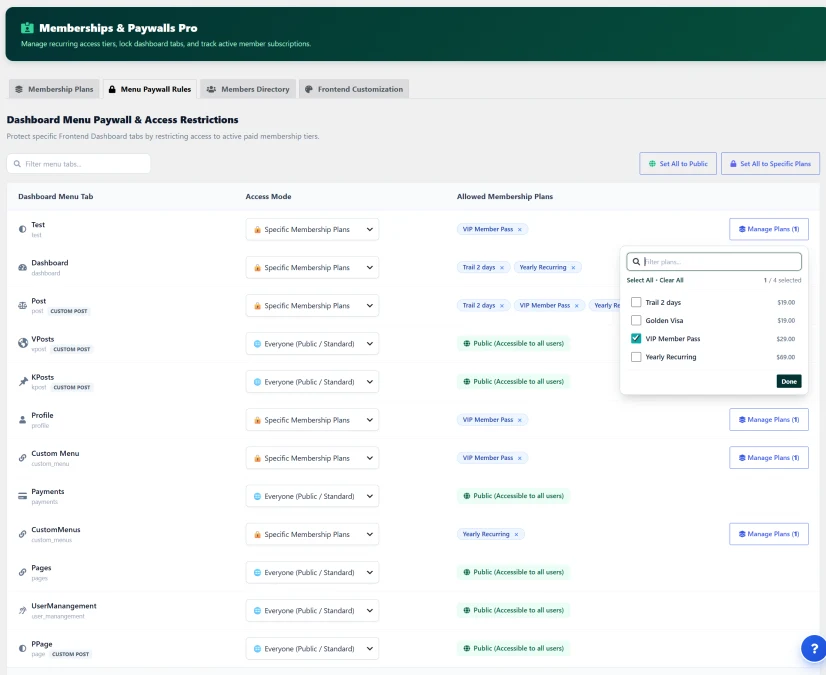
Task: Open the Access Mode dropdown for the UserManangement row
Action: (312, 610)
